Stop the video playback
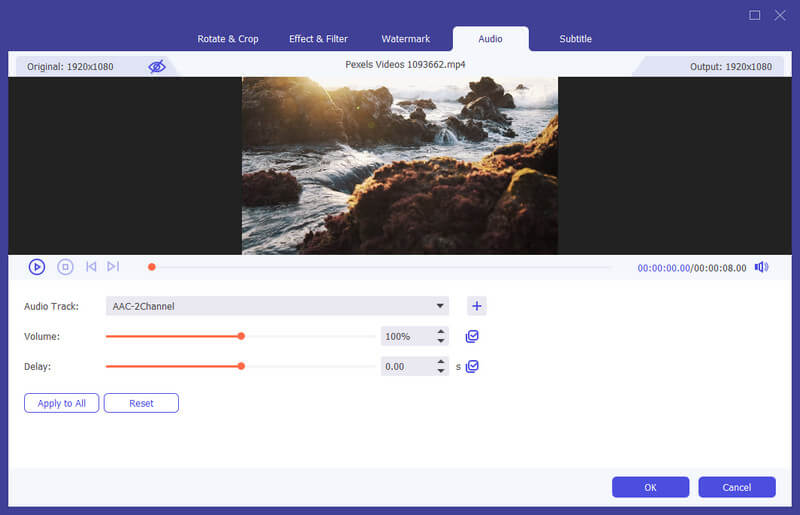Image resolution: width=800 pixels, height=515 pixels. pos(65,267)
